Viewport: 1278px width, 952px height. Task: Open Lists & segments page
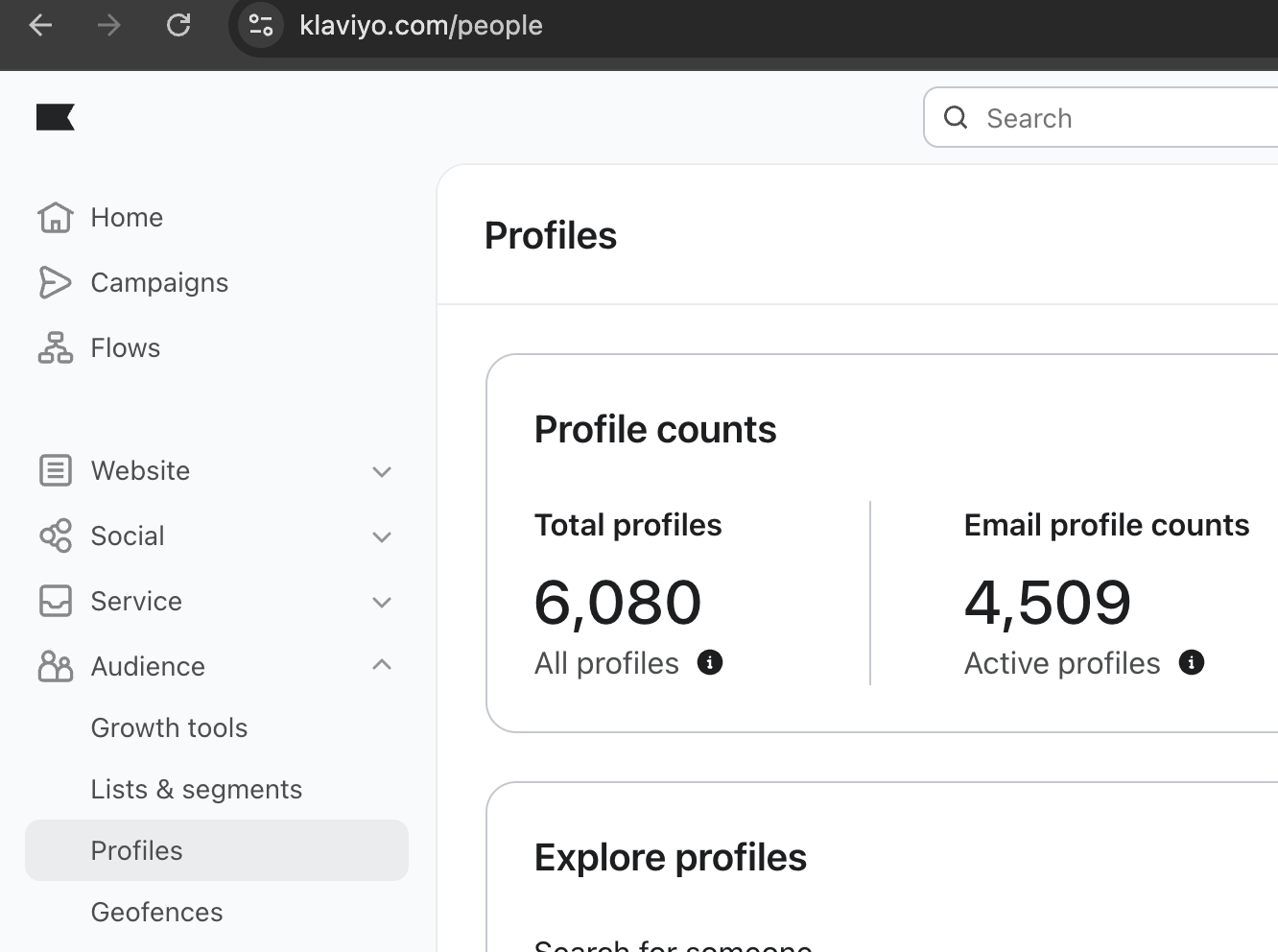coord(196,790)
